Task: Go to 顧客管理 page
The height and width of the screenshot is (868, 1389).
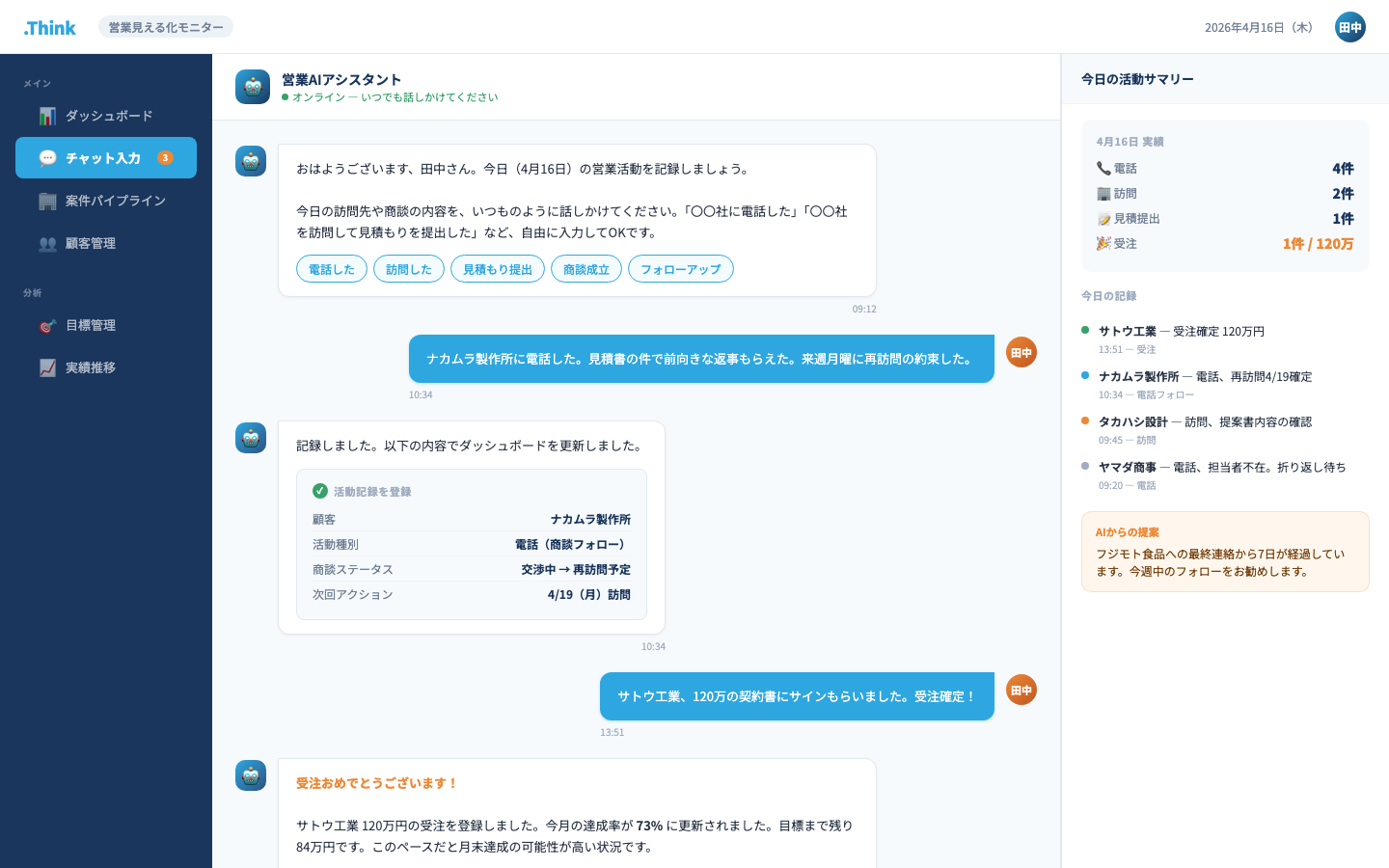Action: 106,243
